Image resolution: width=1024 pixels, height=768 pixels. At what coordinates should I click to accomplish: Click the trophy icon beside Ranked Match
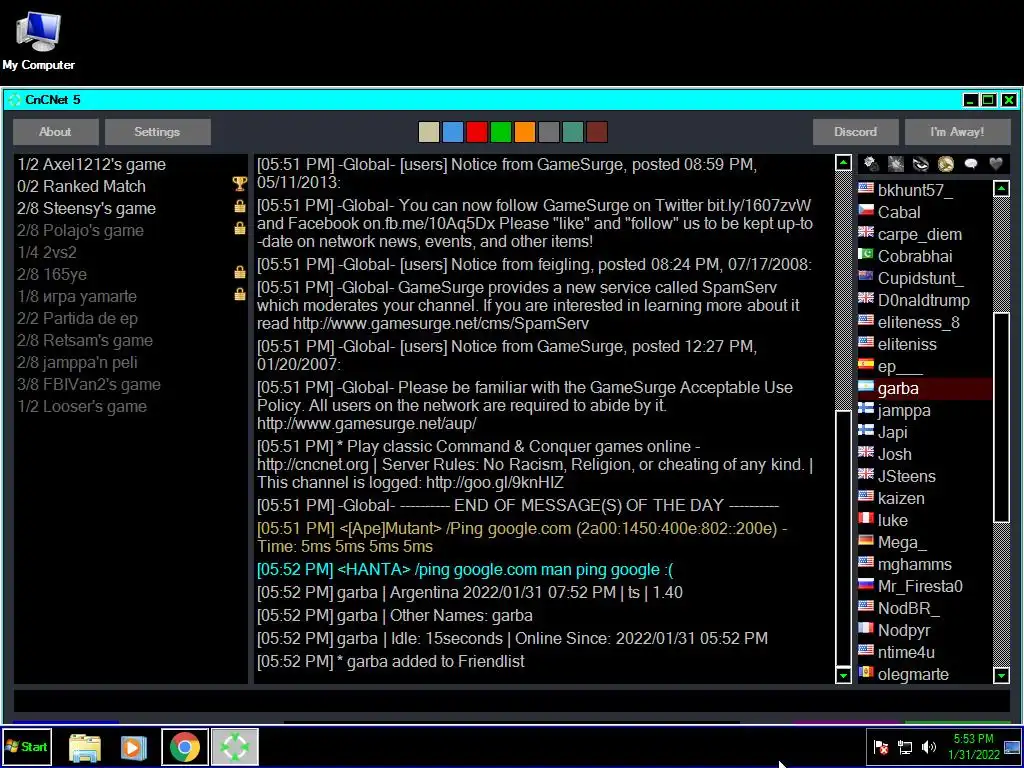(240, 184)
